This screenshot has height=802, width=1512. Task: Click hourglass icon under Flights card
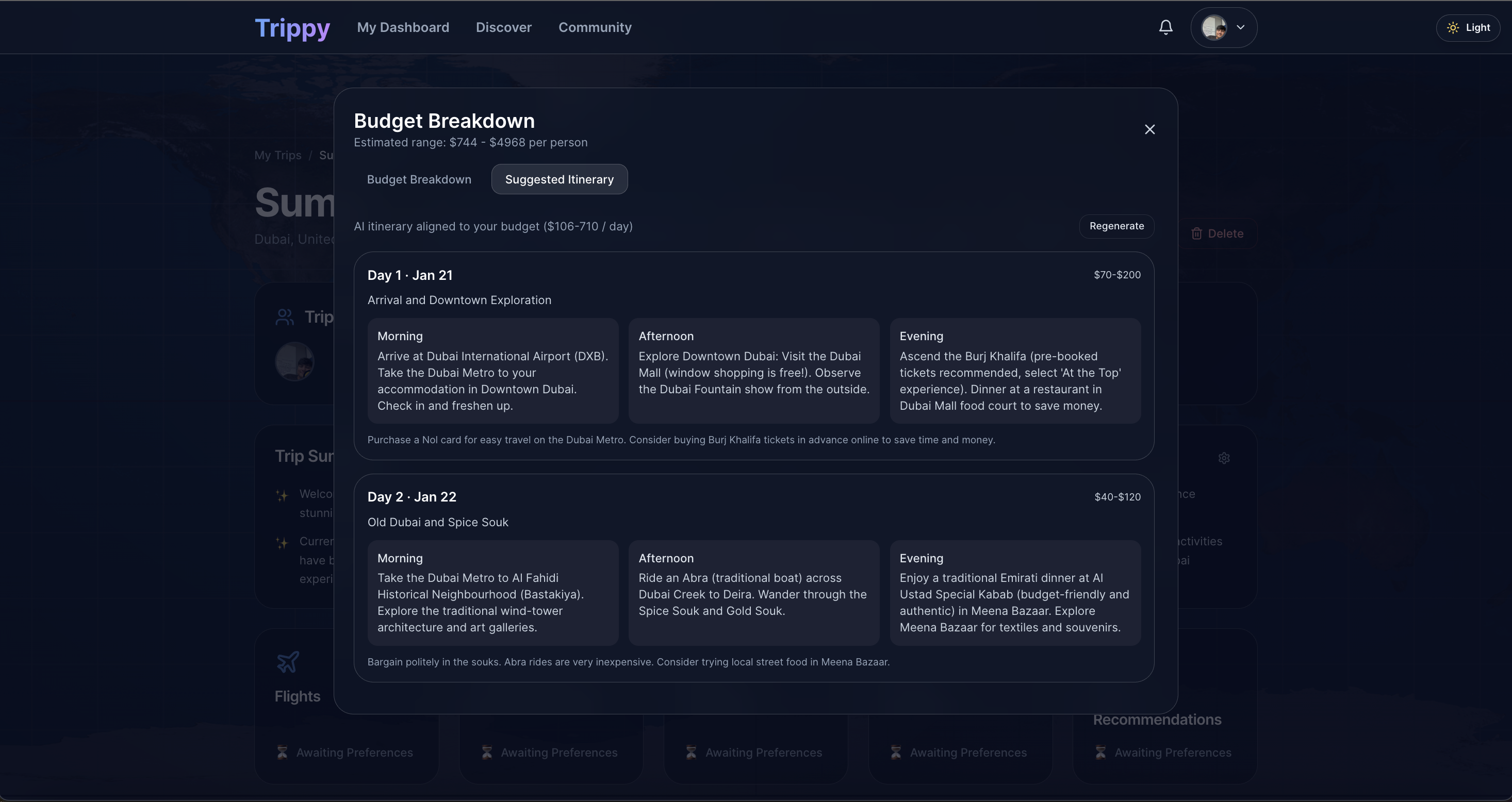pos(282,752)
